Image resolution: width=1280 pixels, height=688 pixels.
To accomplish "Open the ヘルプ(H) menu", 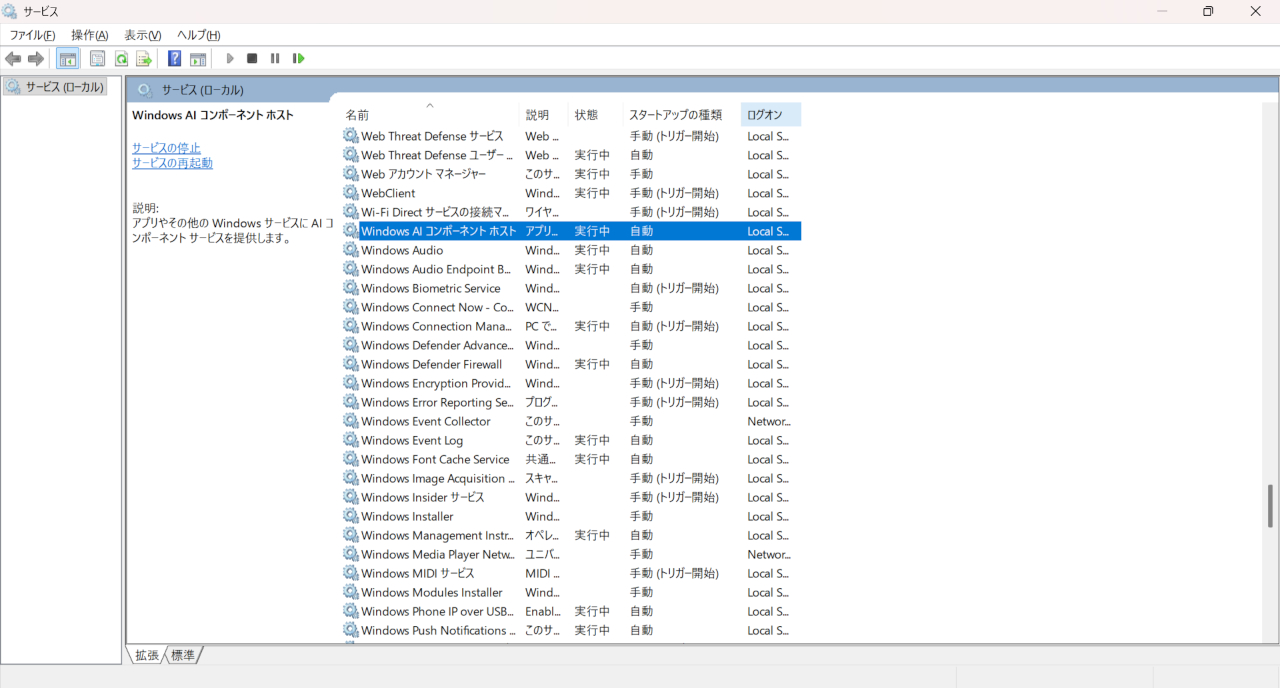I will (x=199, y=35).
